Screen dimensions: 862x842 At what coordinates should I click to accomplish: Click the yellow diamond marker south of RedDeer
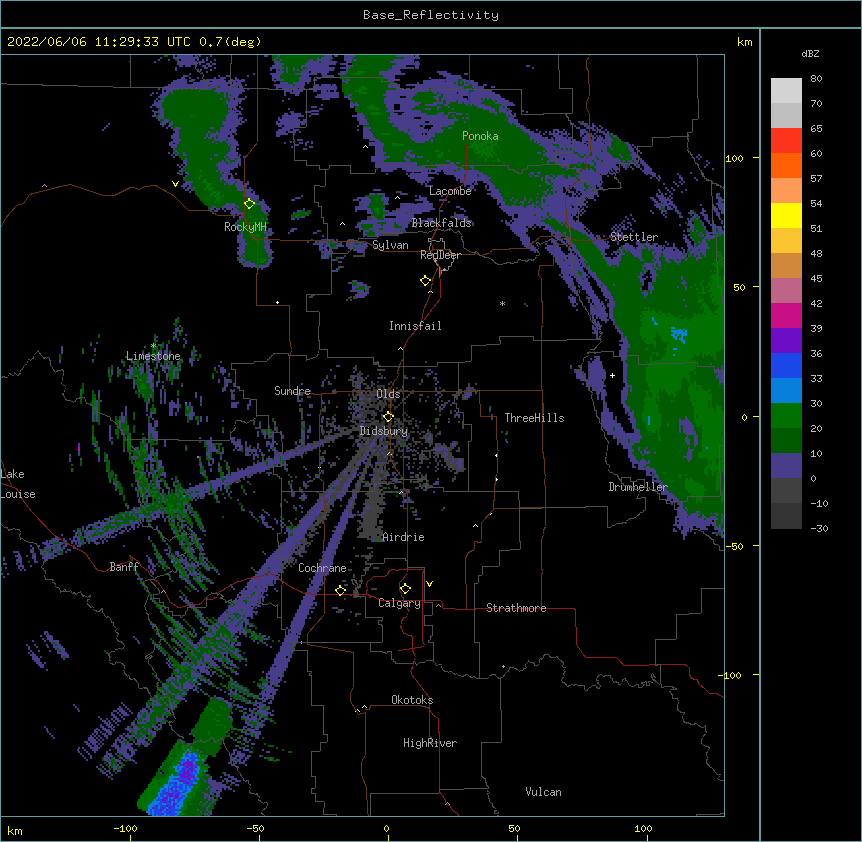pyautogui.click(x=425, y=281)
